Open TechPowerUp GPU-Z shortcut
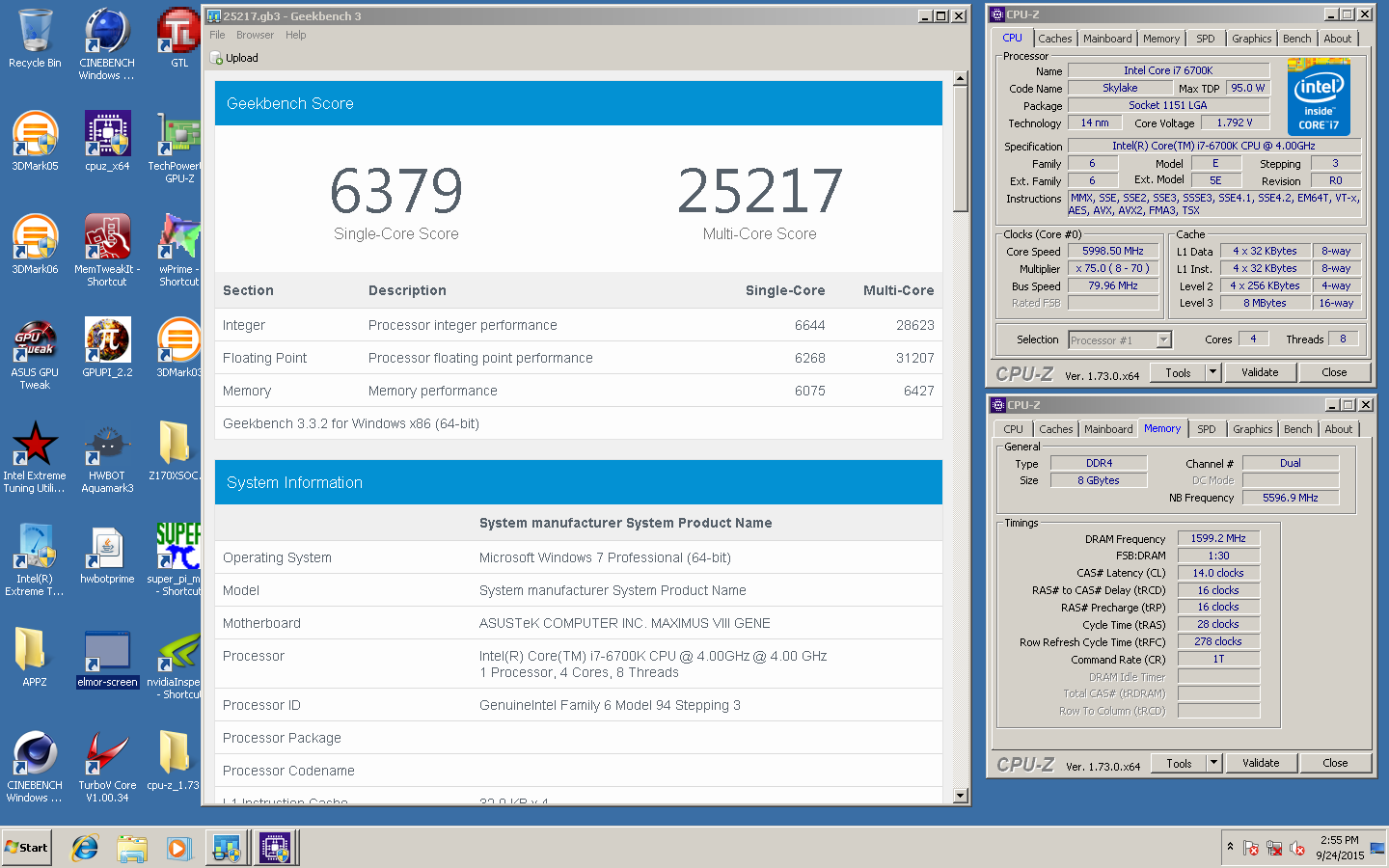Screen dimensions: 1389x868 point(179,148)
